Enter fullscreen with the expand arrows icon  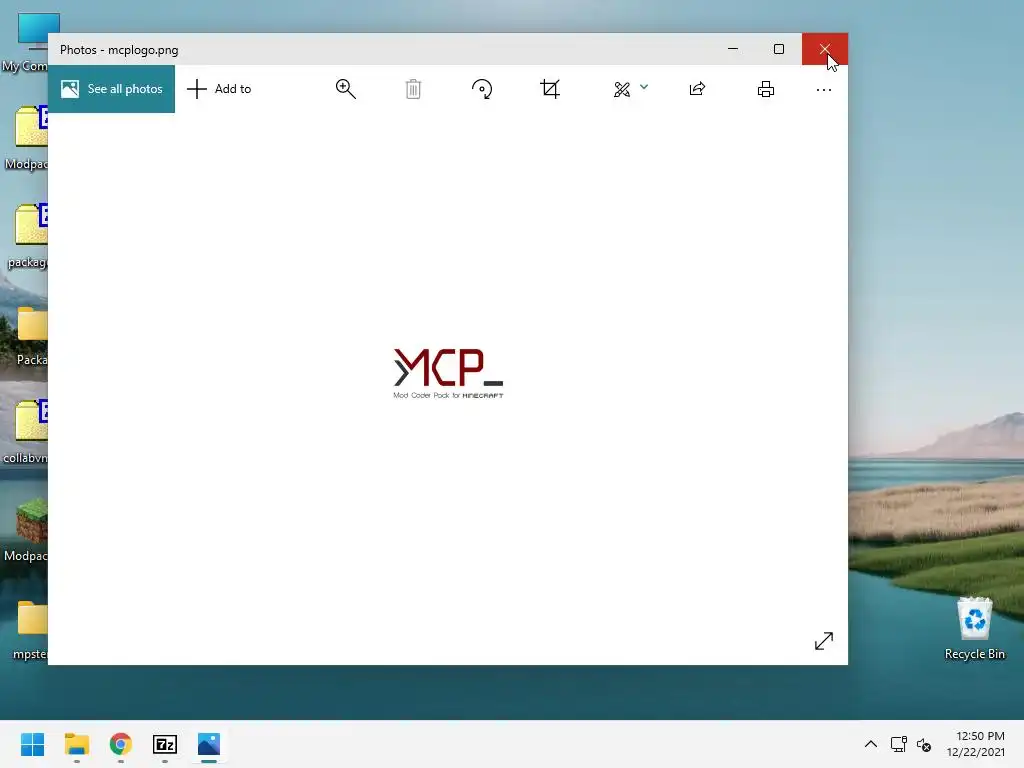[824, 641]
